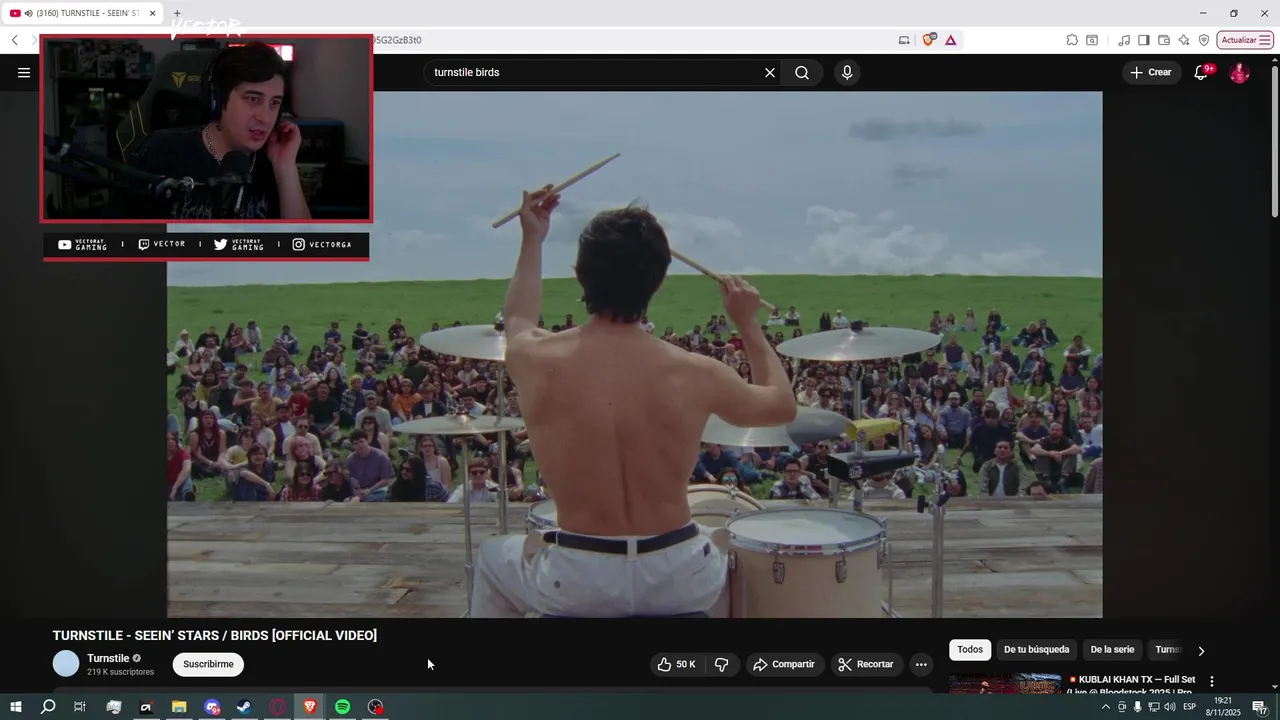Open more actions three-dot menu
The height and width of the screenshot is (720, 1280).
(921, 664)
